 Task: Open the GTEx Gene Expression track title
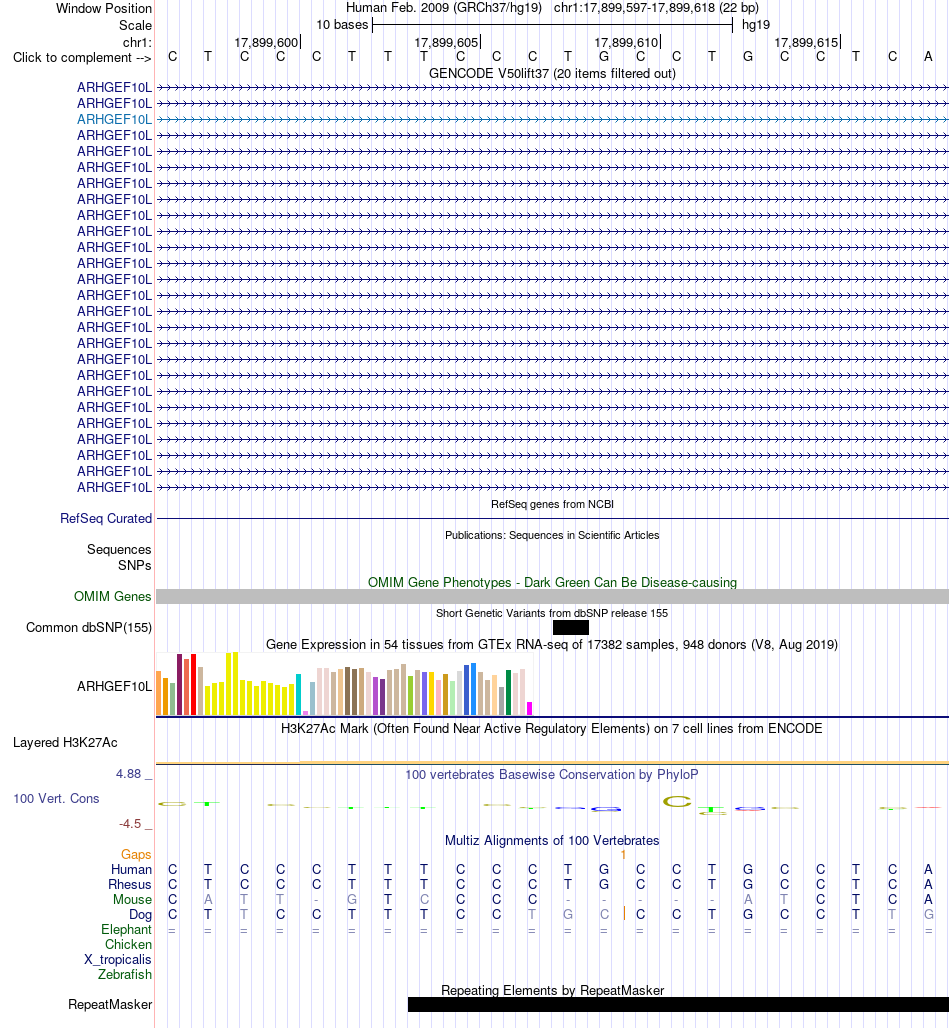pyautogui.click(x=552, y=644)
